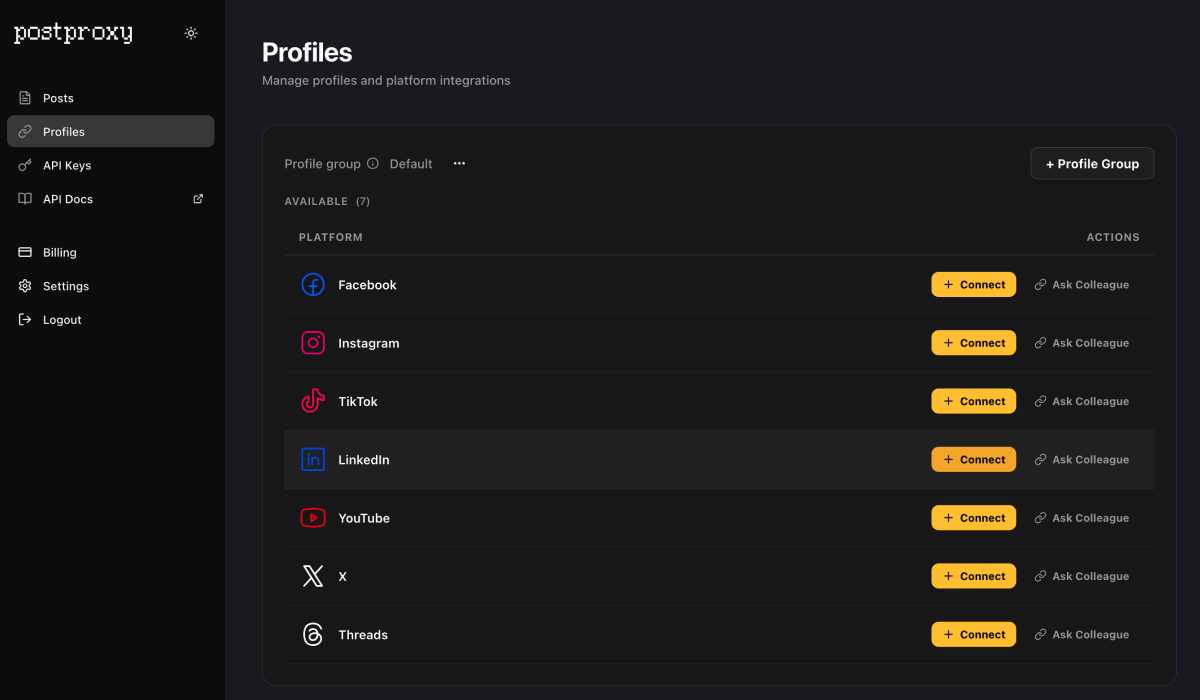Click the Billing card icon in sidebar
1200x700 pixels.
pos(24,252)
